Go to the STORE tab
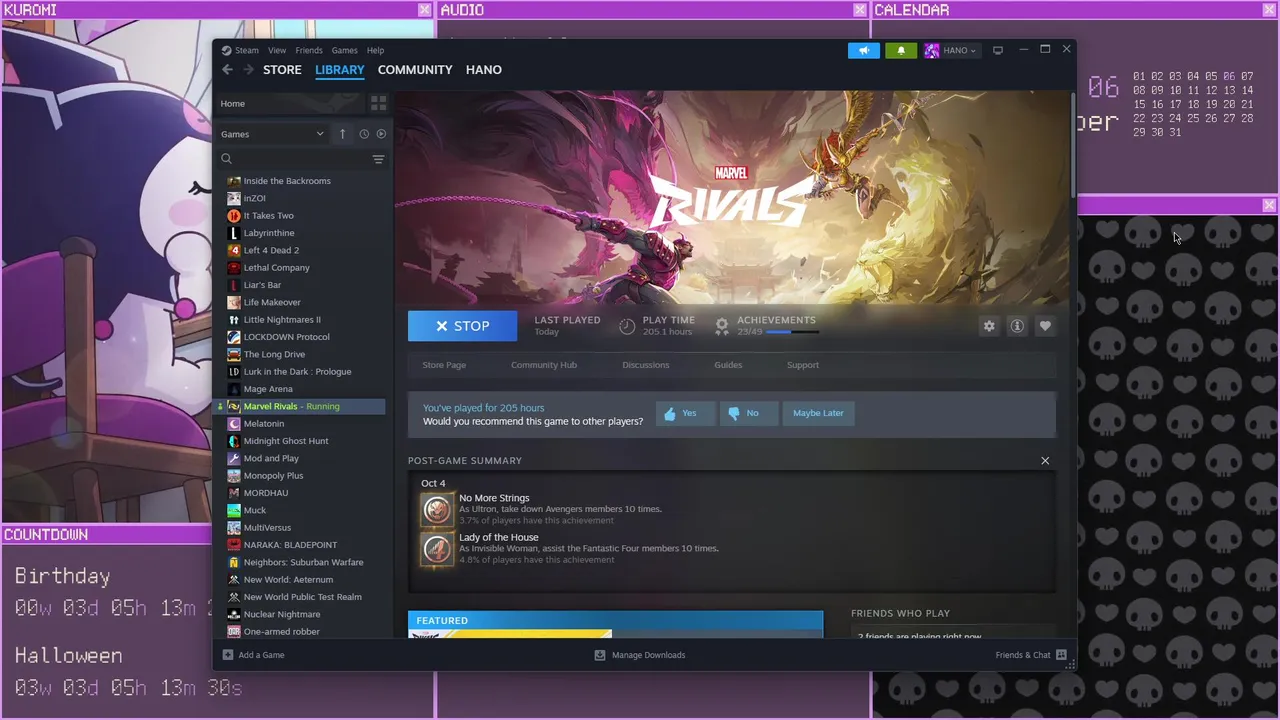Image resolution: width=1280 pixels, height=720 pixels. coord(282,70)
